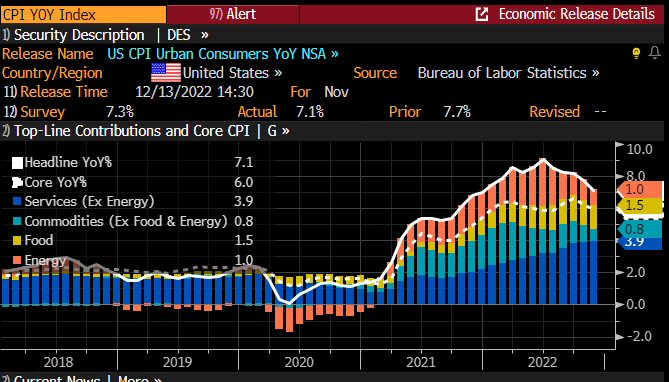Click the yellow 1.5 axis value tag
669x382 pixels.
640,205
